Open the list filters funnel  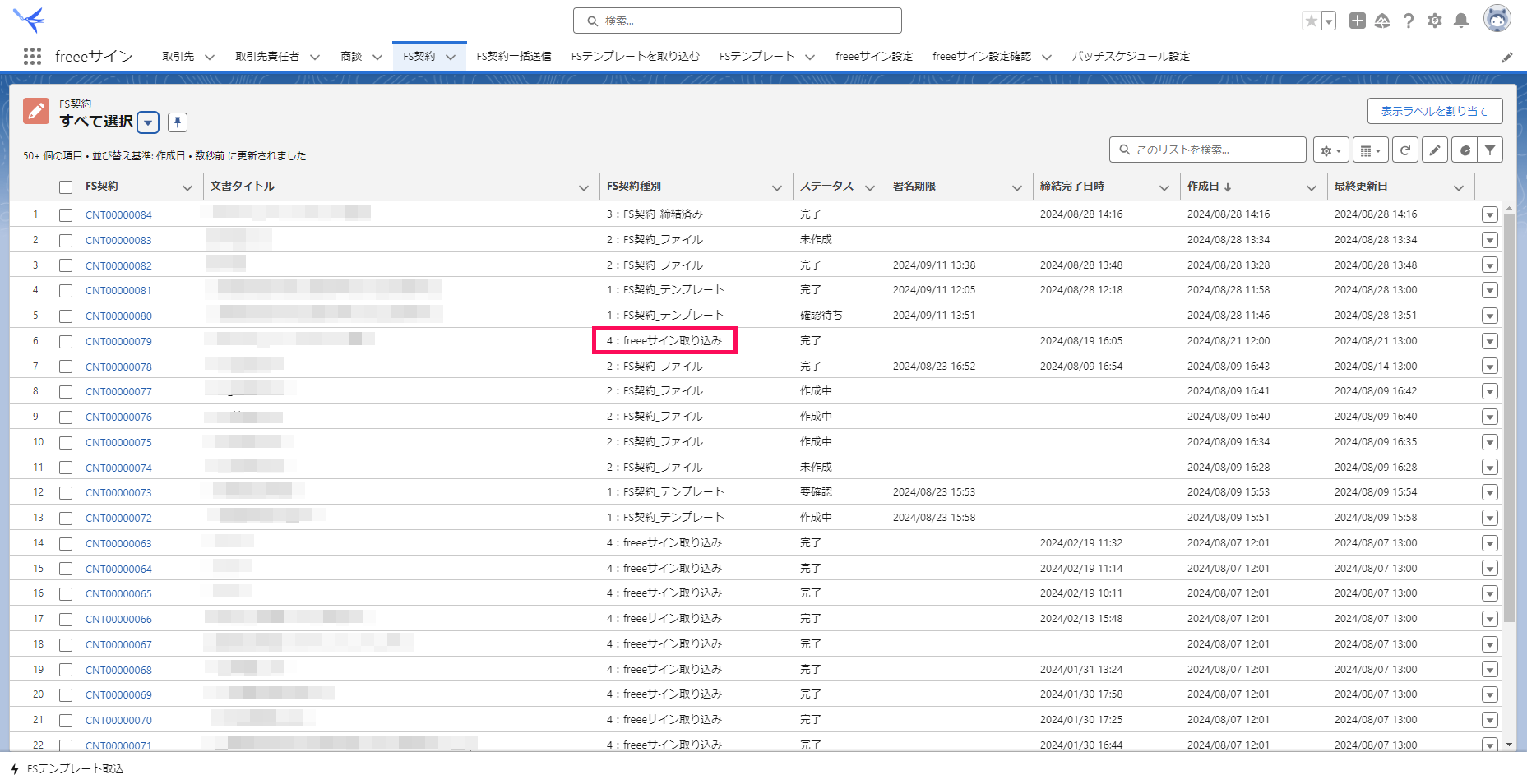[x=1490, y=150]
